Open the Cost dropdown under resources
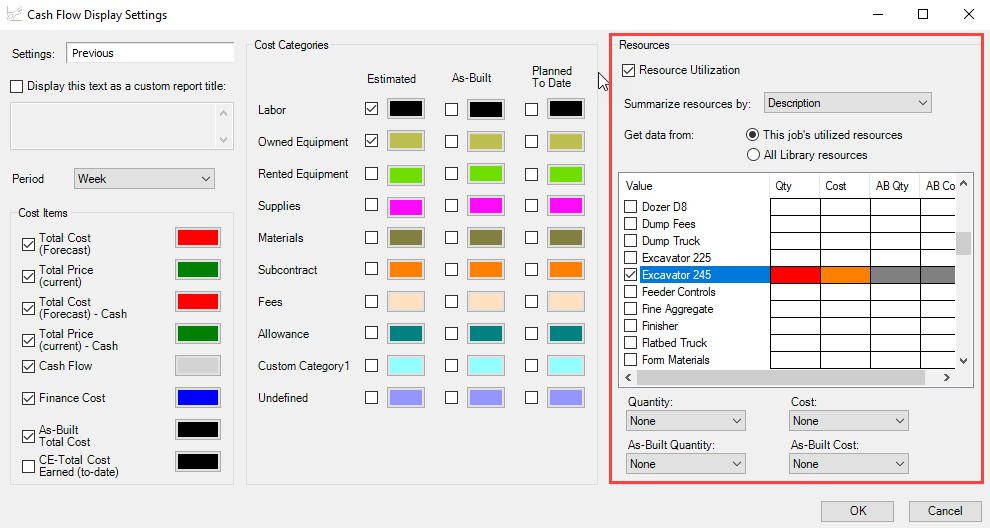This screenshot has width=990, height=528. click(x=848, y=421)
